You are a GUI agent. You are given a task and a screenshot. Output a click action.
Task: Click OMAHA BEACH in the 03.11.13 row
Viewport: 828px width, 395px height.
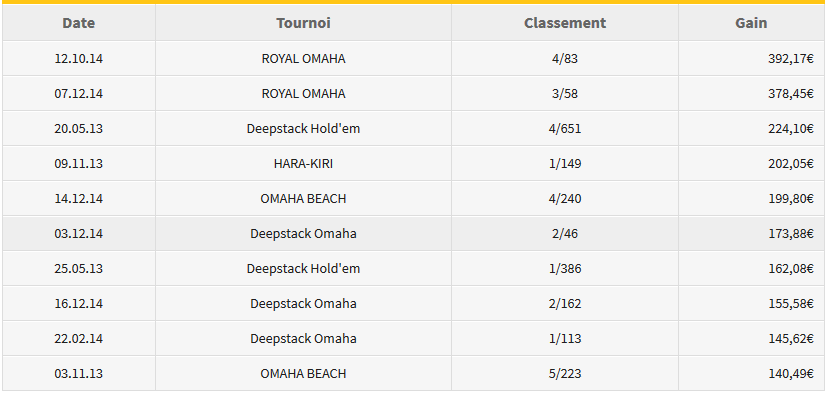pos(303,373)
